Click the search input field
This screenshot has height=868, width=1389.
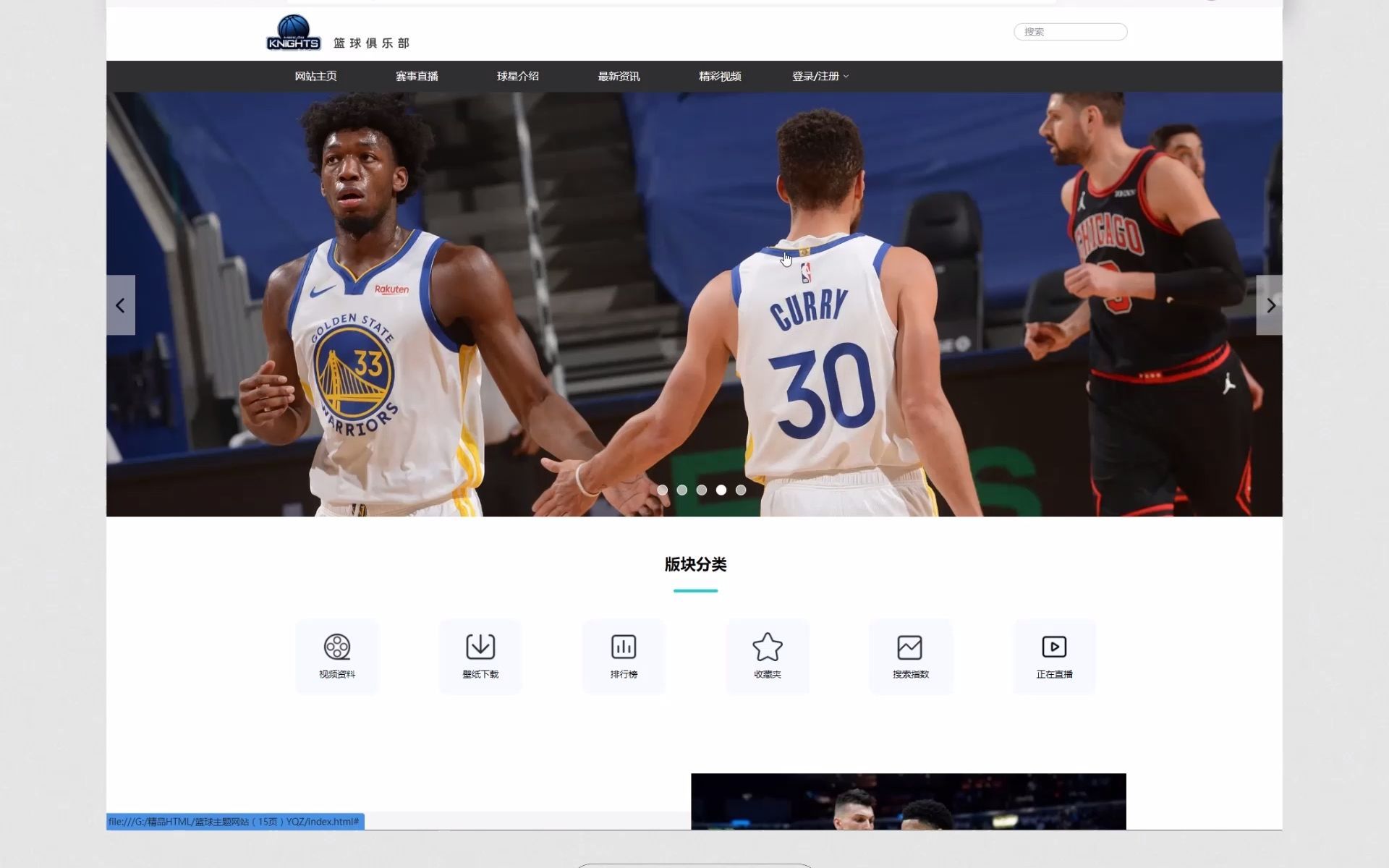(1070, 32)
